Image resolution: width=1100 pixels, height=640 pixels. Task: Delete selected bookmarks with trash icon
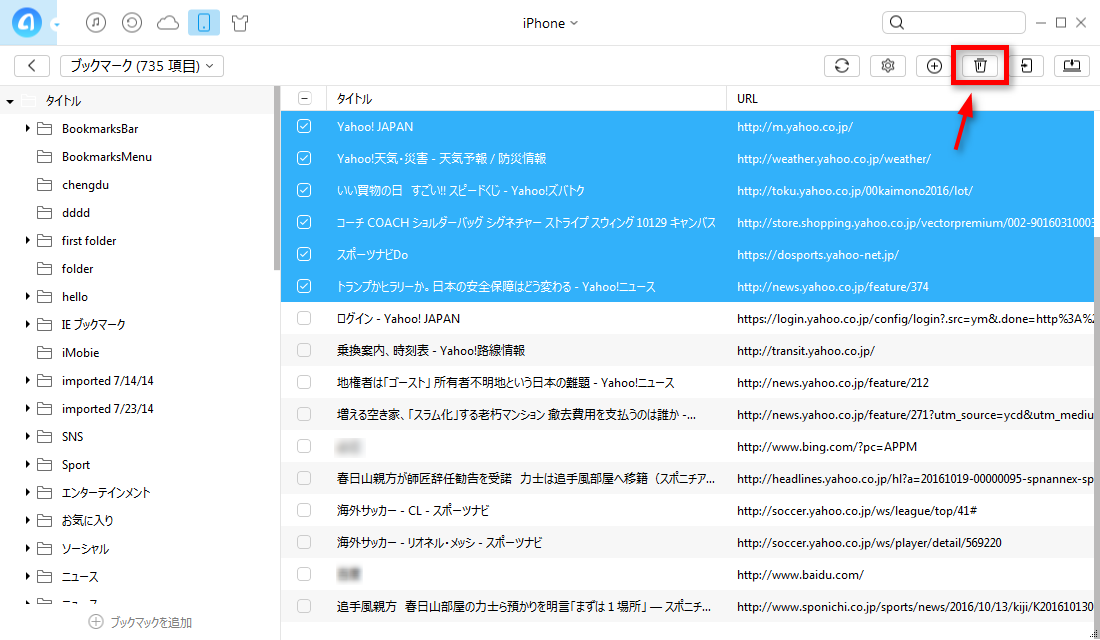pos(980,65)
